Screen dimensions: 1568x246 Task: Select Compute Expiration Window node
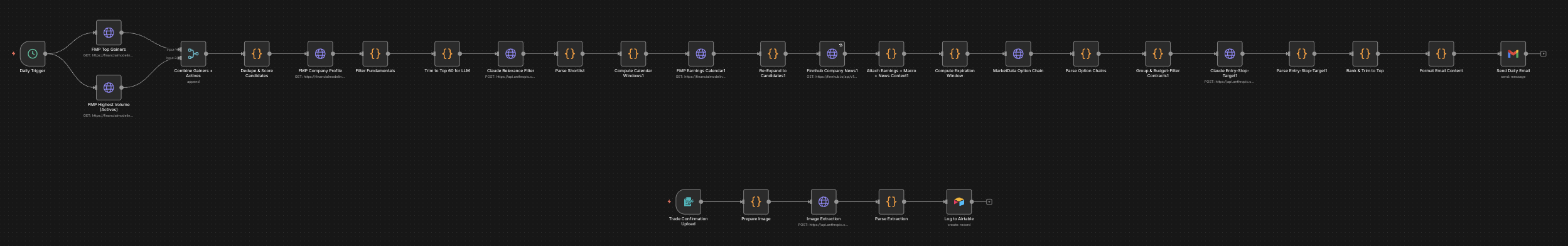955,54
